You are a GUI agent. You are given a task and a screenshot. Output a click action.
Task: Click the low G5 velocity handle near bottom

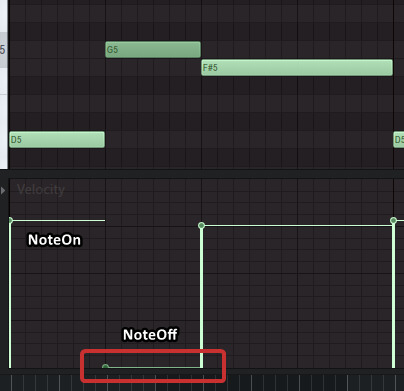click(105, 366)
